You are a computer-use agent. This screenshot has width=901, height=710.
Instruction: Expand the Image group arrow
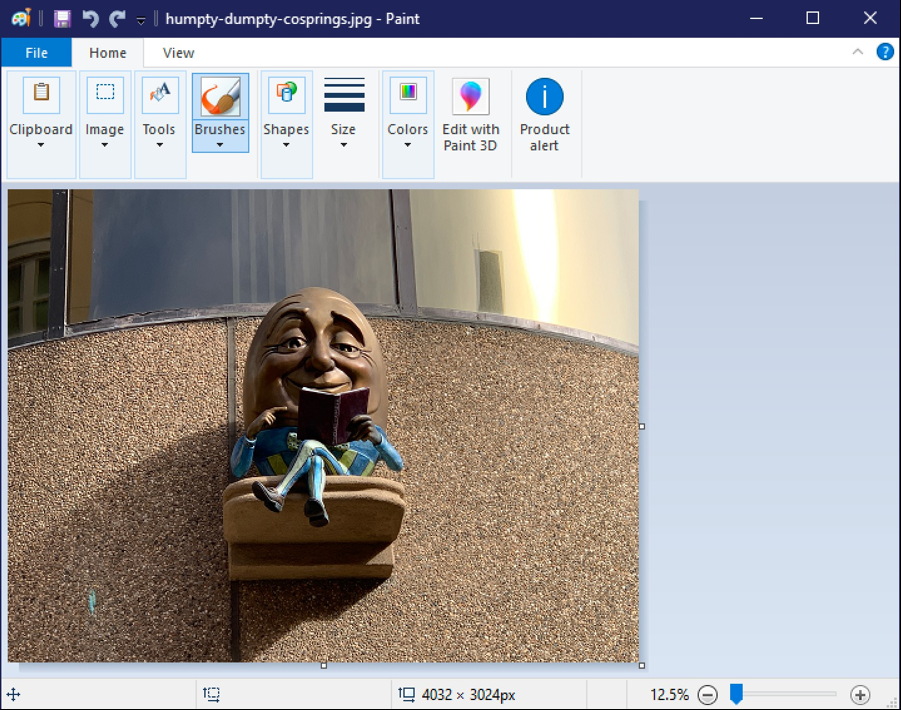click(x=105, y=145)
